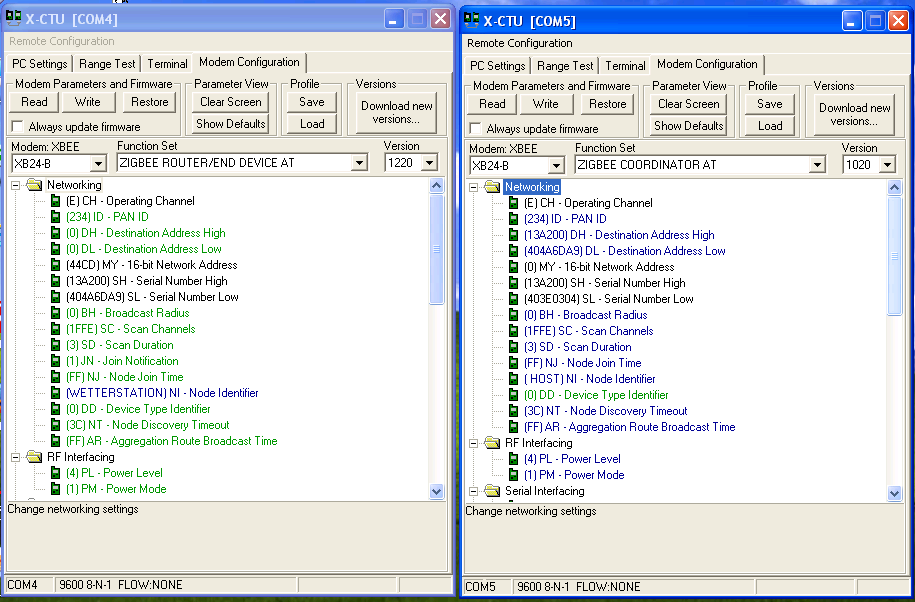The width and height of the screenshot is (915, 602).
Task: Click the WETTERSTATION NI parameter icon
Action: coord(55,394)
